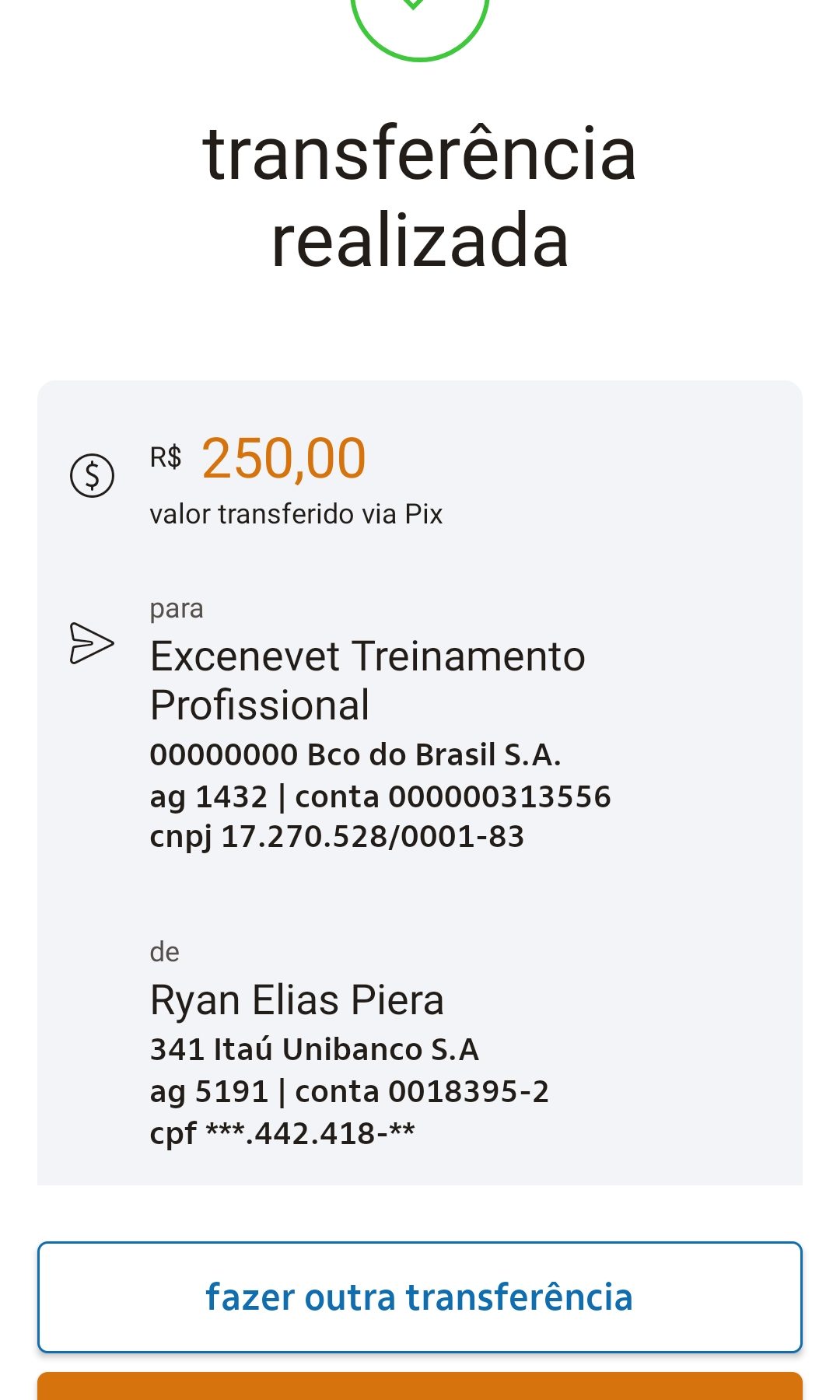This screenshot has height=1400, width=840.
Task: Tap the dollar sign coin icon
Action: click(x=93, y=475)
